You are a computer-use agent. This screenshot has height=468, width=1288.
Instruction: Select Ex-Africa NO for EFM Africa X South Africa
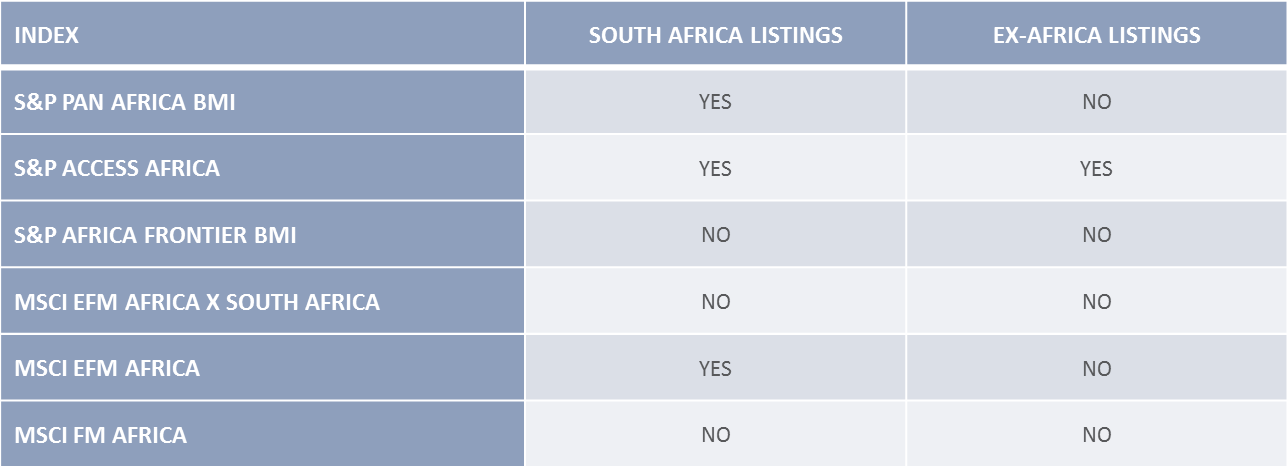[1096, 302]
